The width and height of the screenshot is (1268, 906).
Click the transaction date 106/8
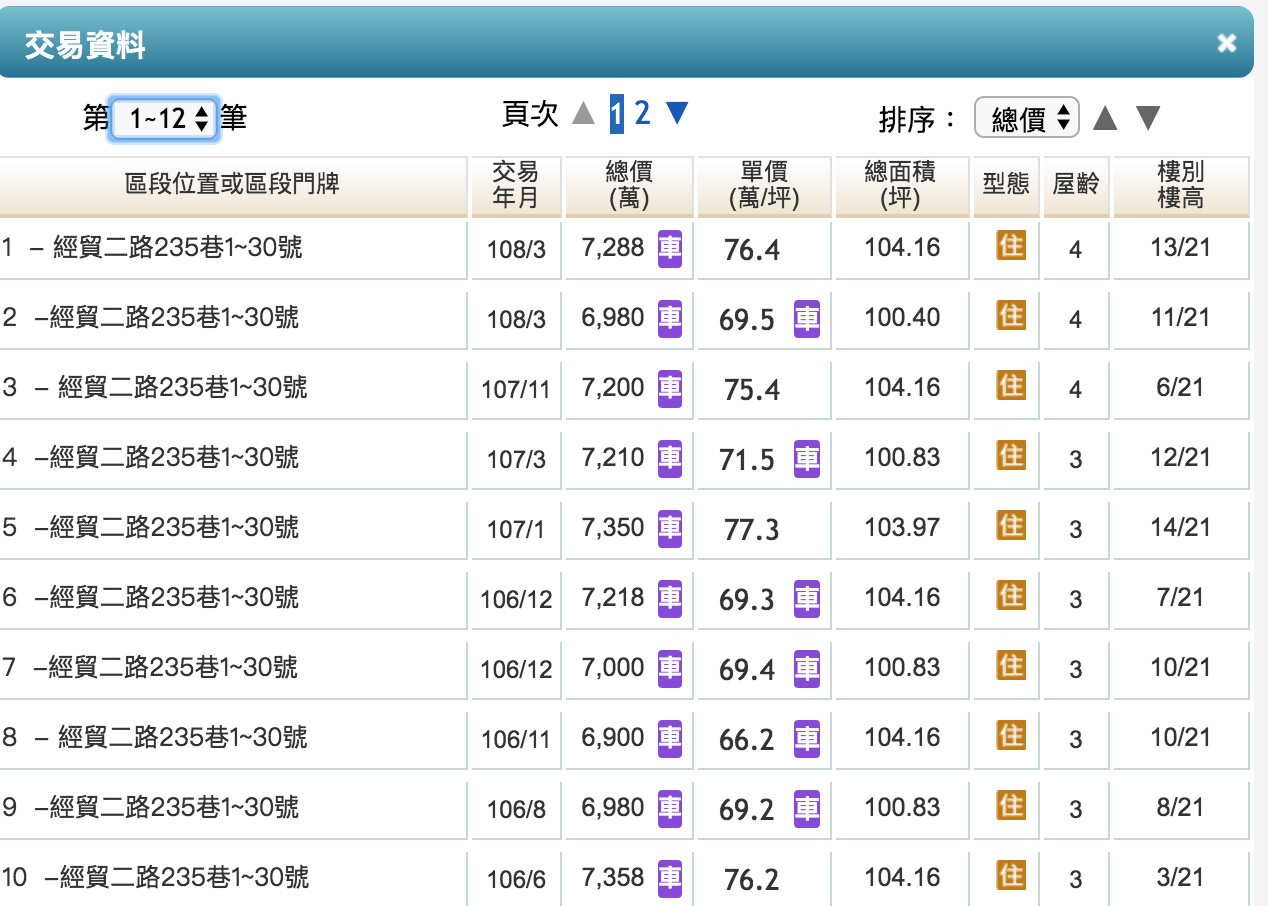516,809
